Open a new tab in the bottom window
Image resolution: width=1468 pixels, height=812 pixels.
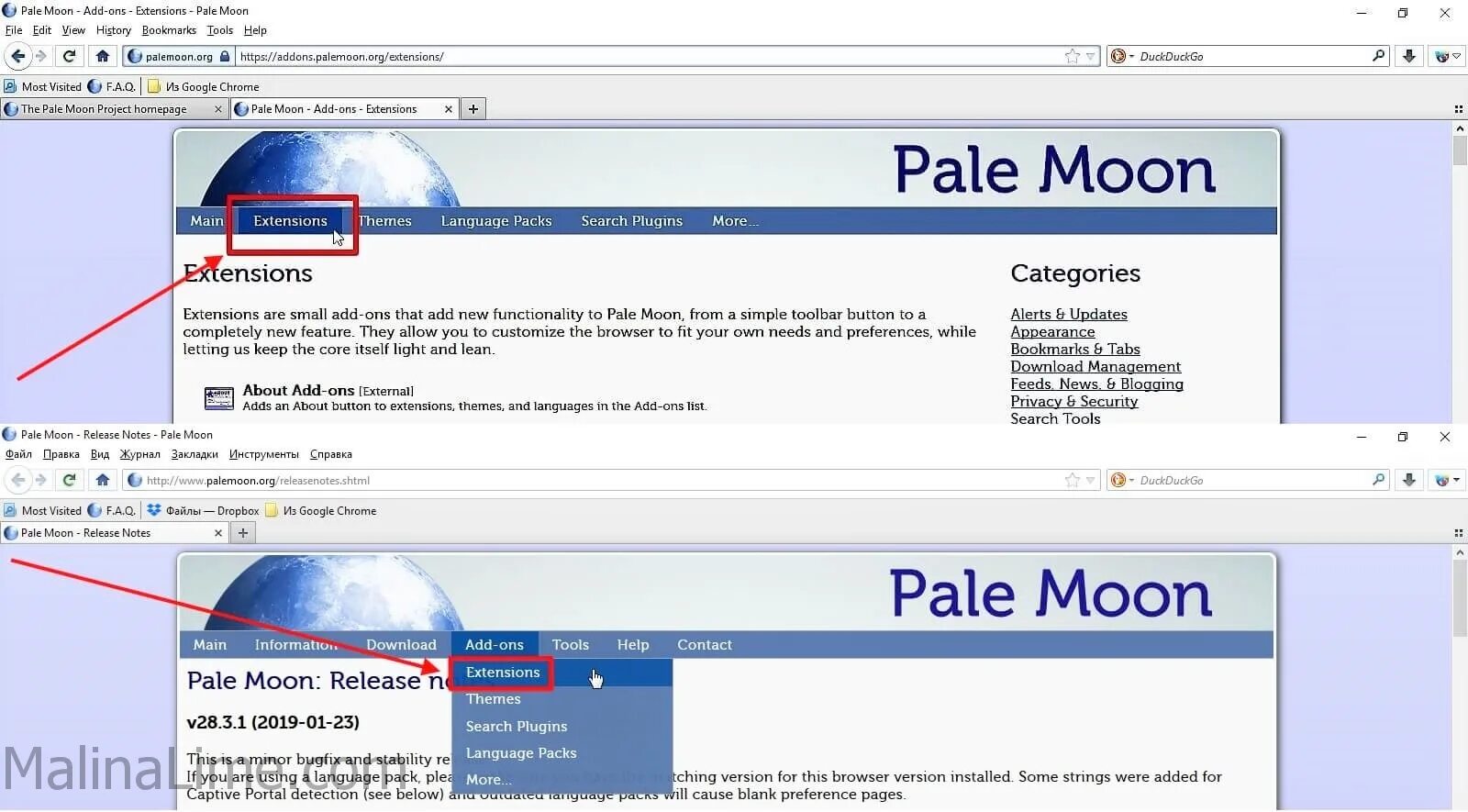point(242,533)
